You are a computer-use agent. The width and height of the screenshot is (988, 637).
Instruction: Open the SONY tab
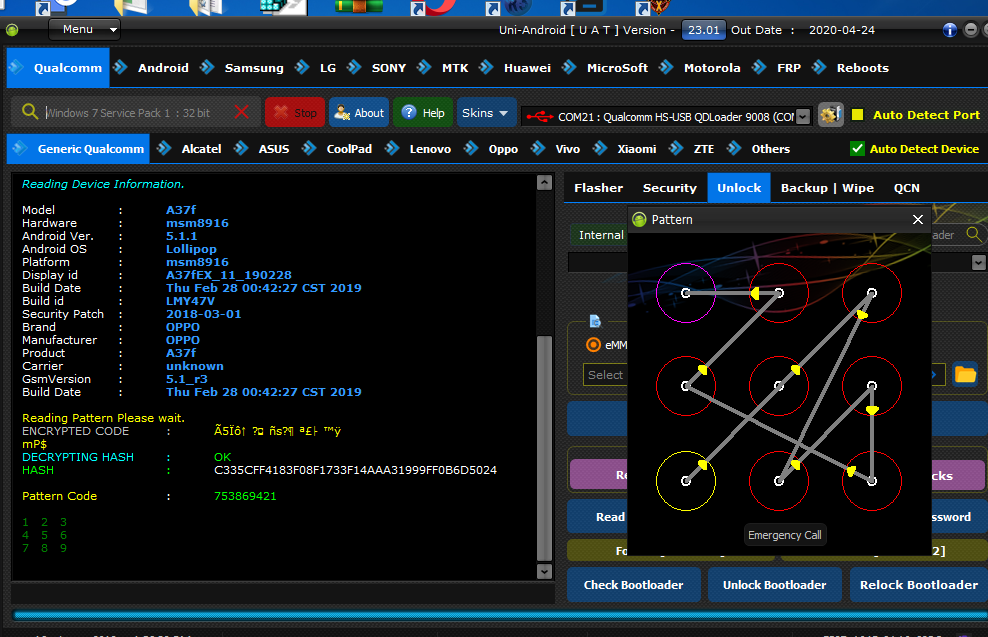tap(389, 67)
